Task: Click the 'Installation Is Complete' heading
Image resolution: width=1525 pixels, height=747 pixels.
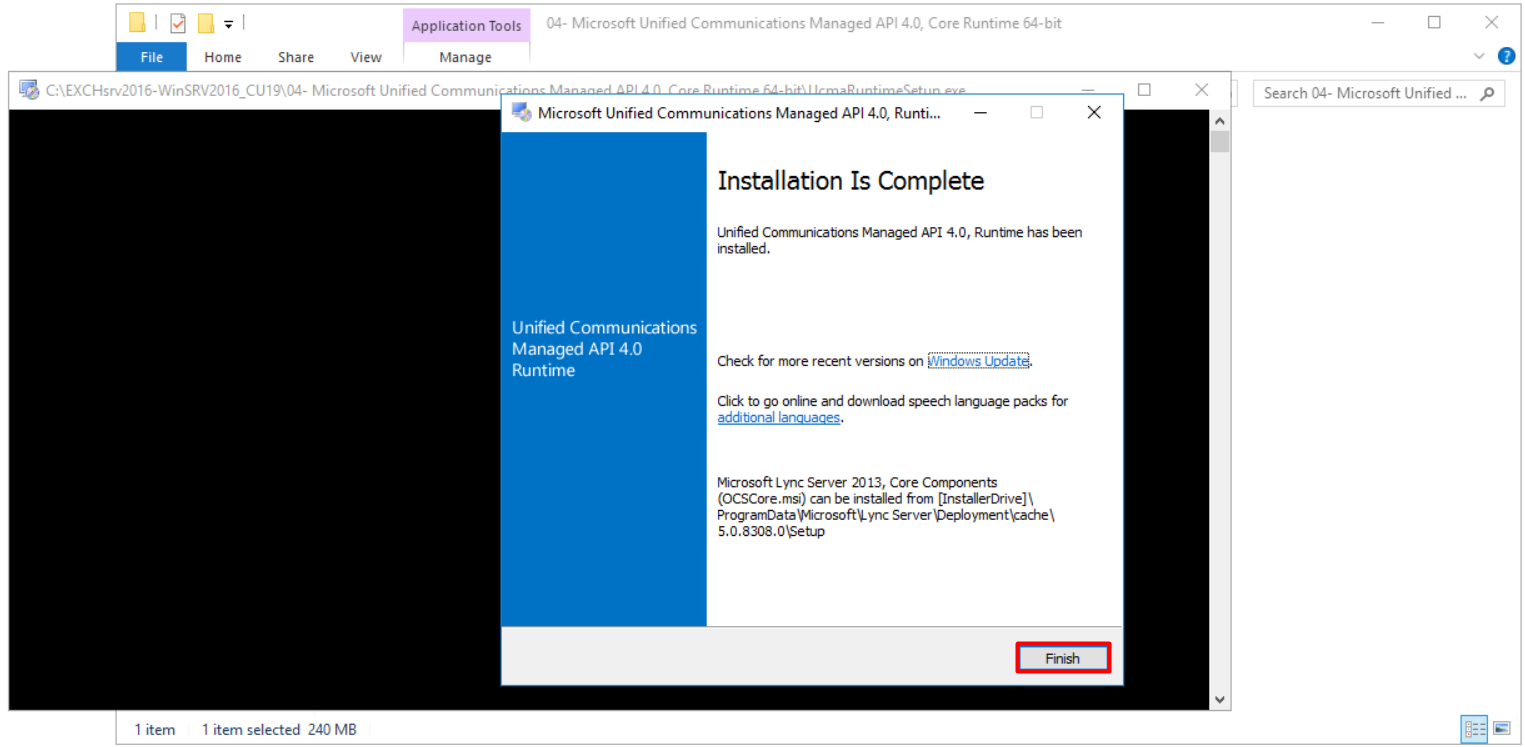Action: tap(851, 181)
